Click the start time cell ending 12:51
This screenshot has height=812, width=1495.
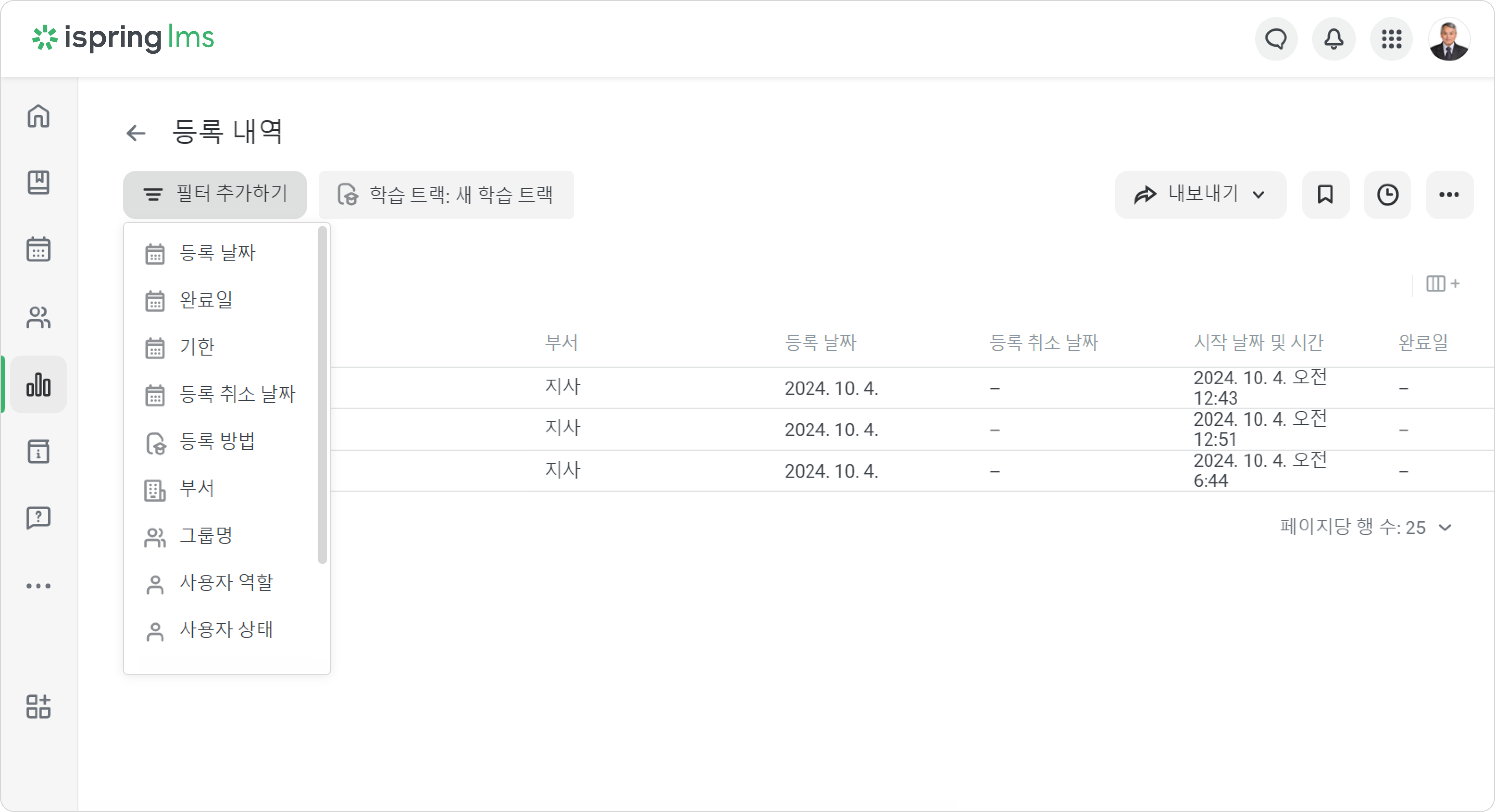coord(1260,429)
